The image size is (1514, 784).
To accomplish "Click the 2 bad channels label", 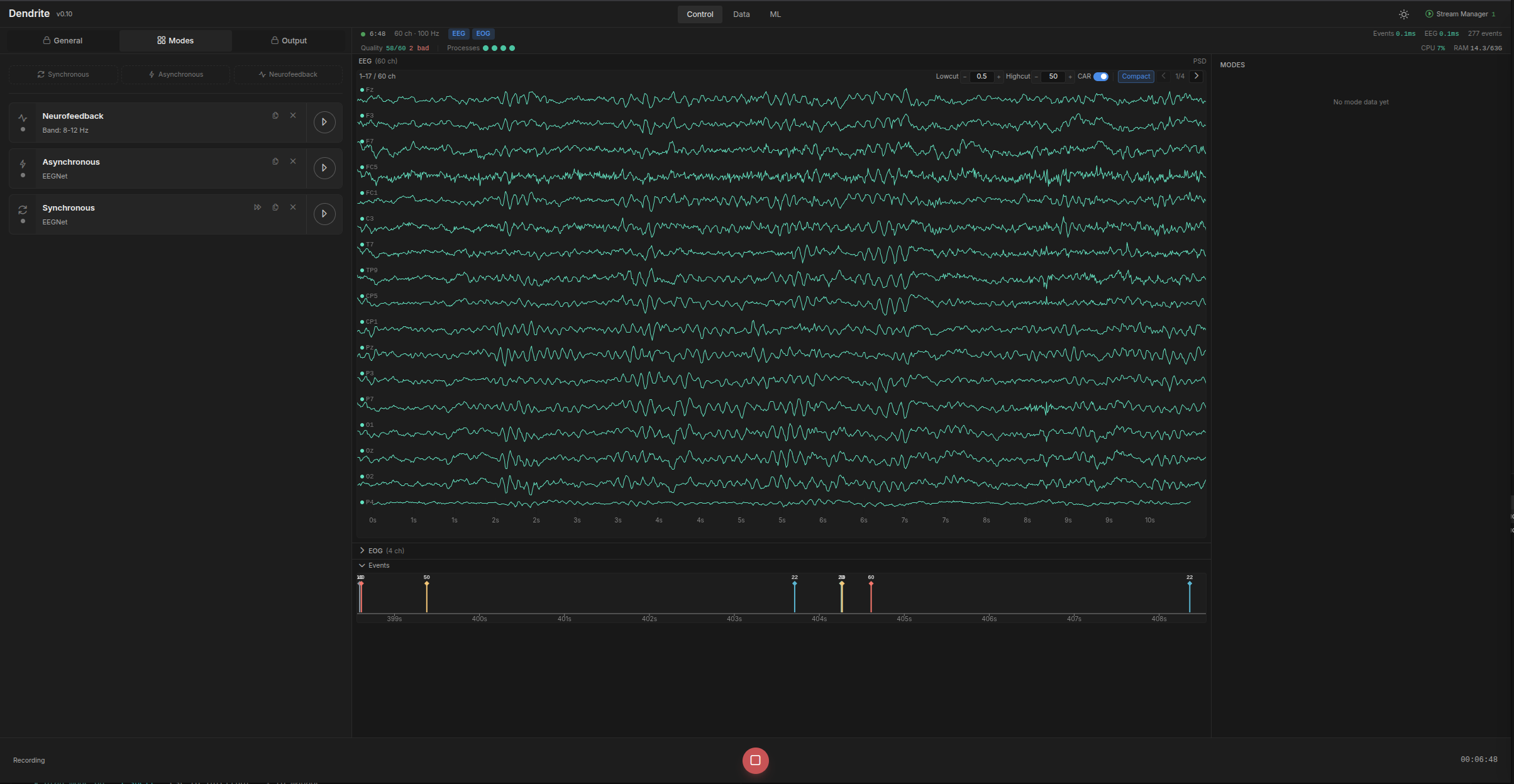I will click(x=419, y=48).
